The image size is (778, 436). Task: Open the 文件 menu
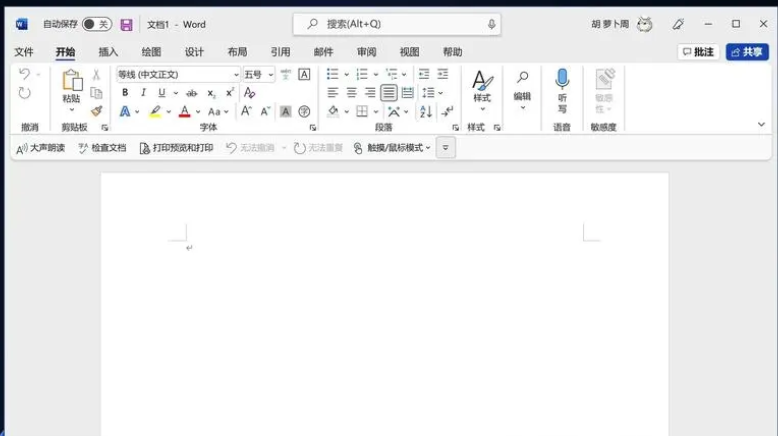click(24, 52)
